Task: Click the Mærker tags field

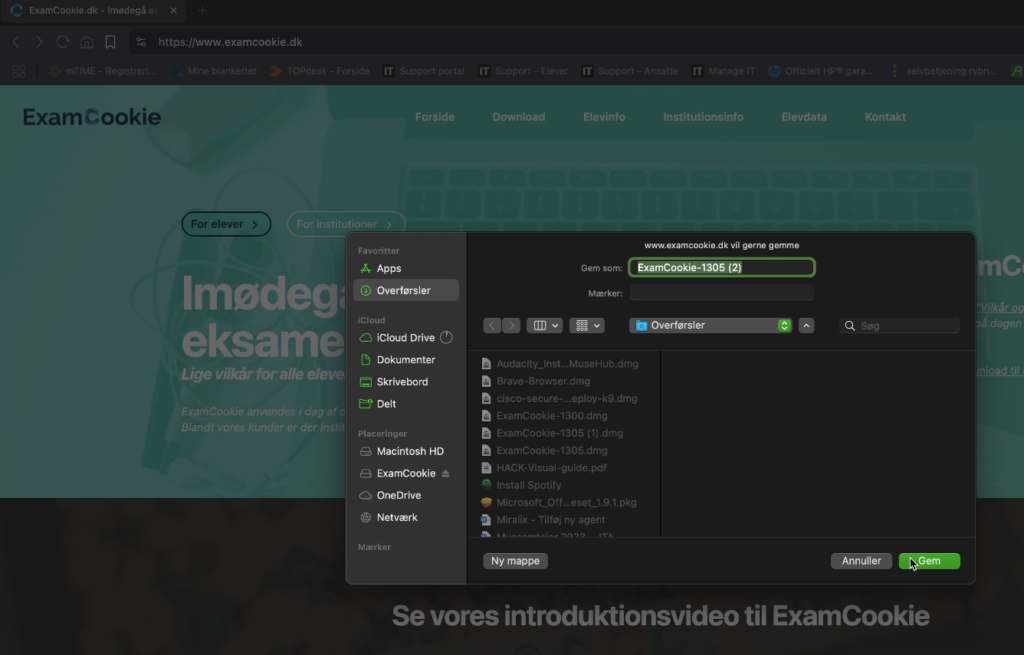Action: [721, 293]
